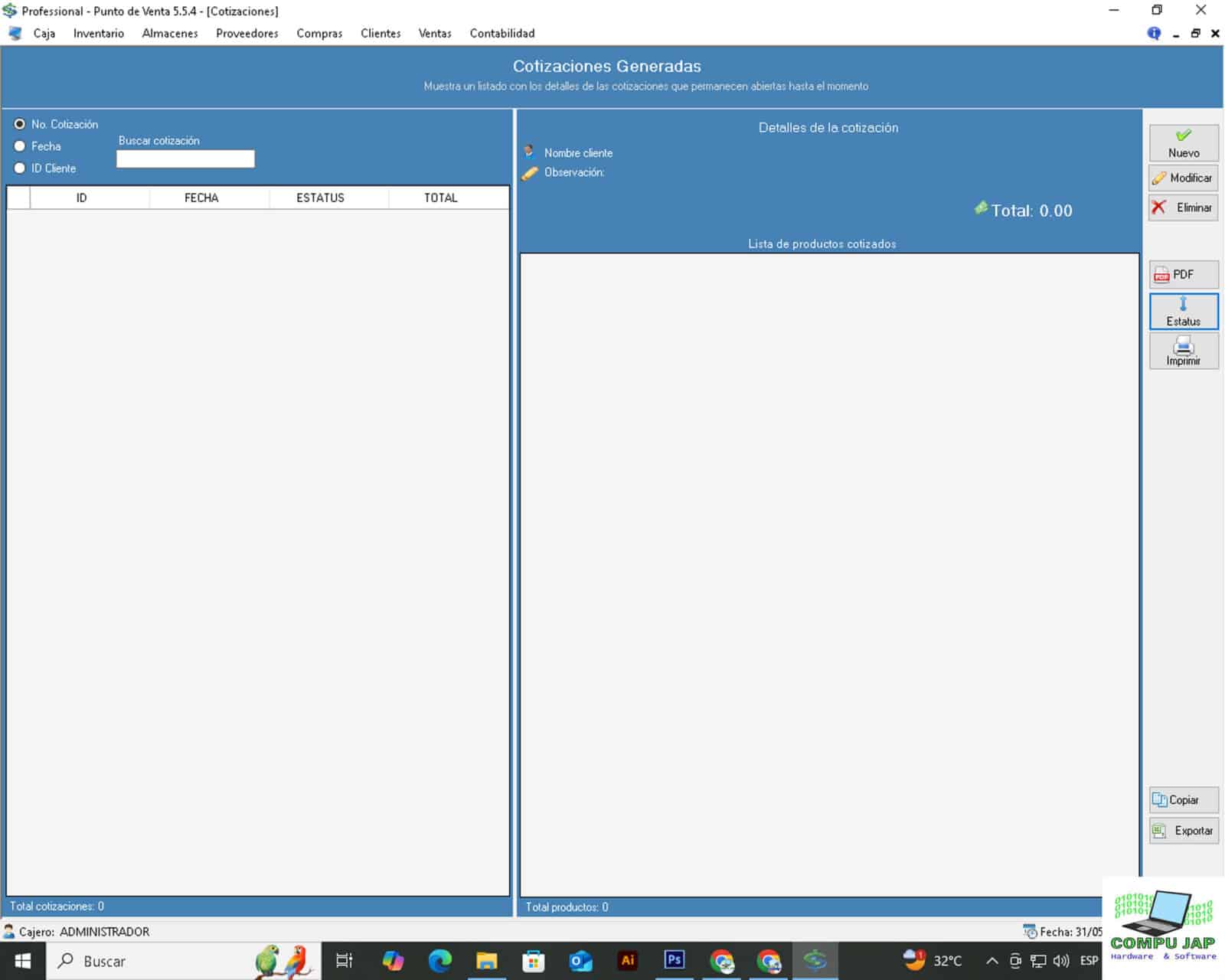Open the Proveedores menu
Image resolution: width=1225 pixels, height=980 pixels.
(247, 34)
